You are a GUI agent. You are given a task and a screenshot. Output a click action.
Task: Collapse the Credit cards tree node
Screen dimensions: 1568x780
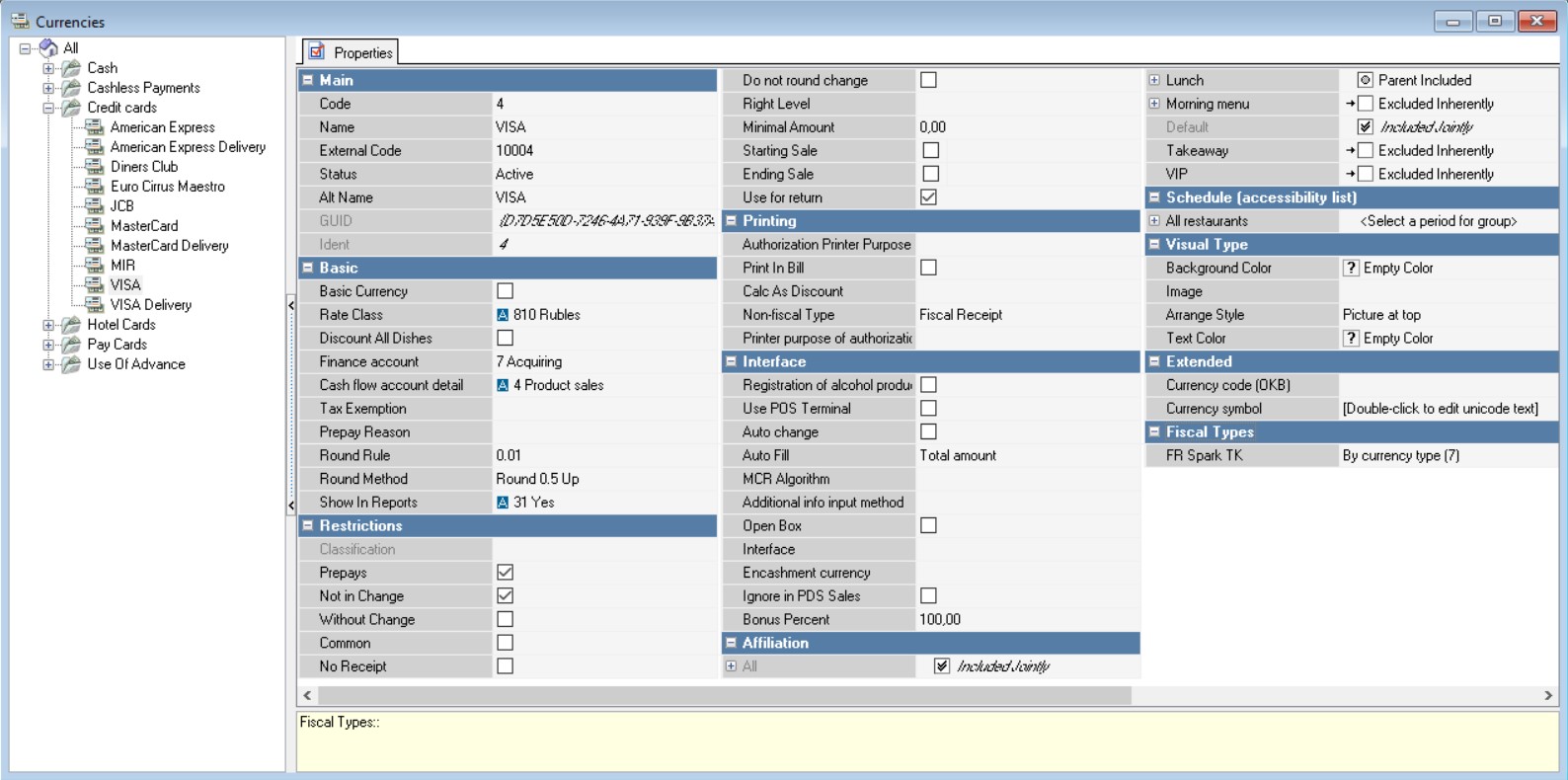click(47, 108)
